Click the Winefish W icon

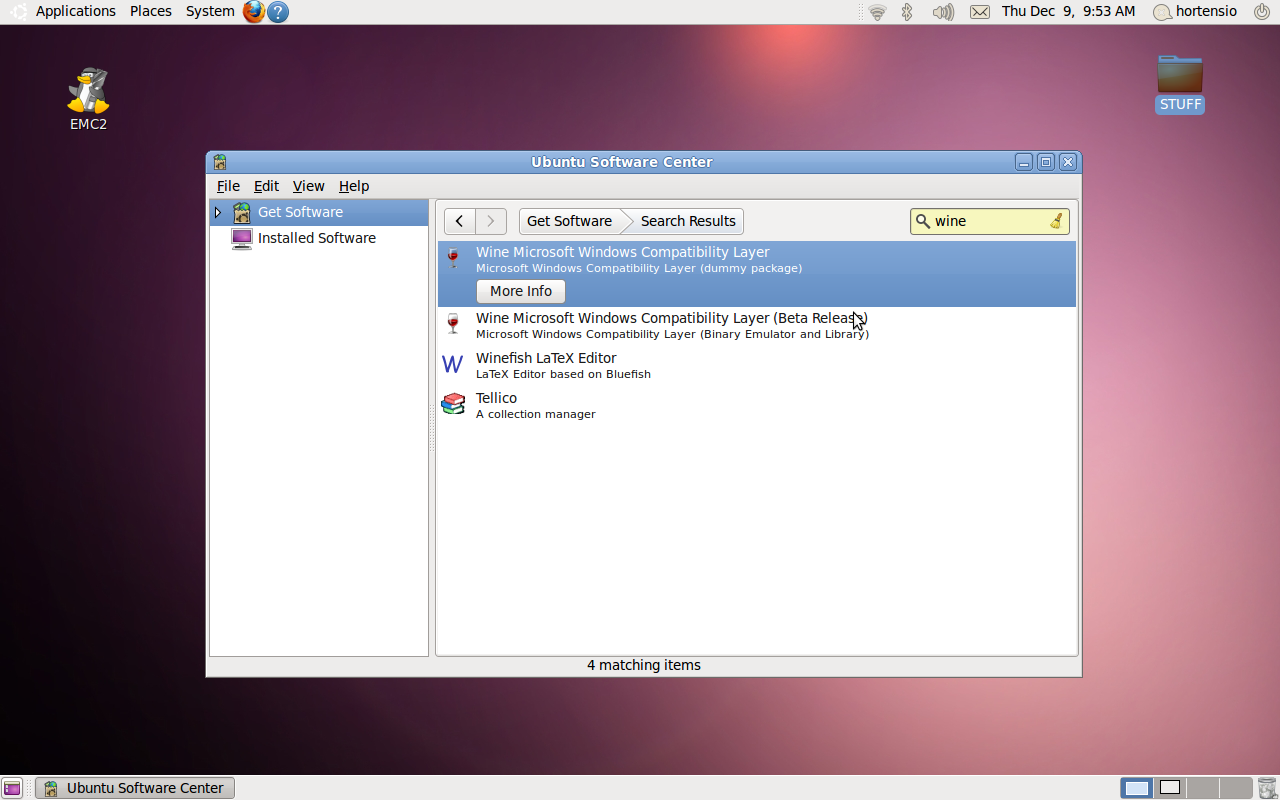(x=453, y=365)
